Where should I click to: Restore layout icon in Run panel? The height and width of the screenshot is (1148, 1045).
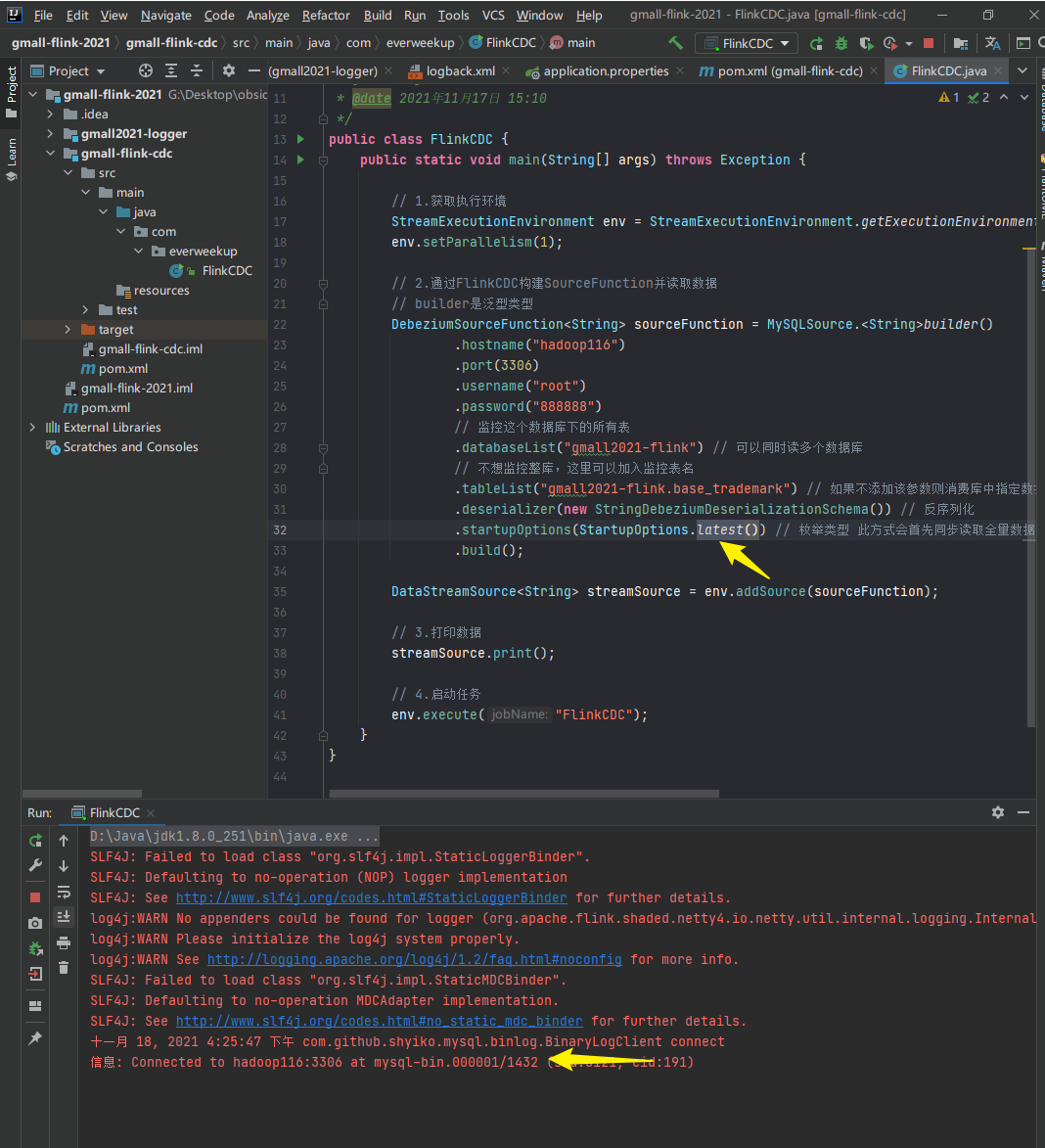(x=35, y=1006)
